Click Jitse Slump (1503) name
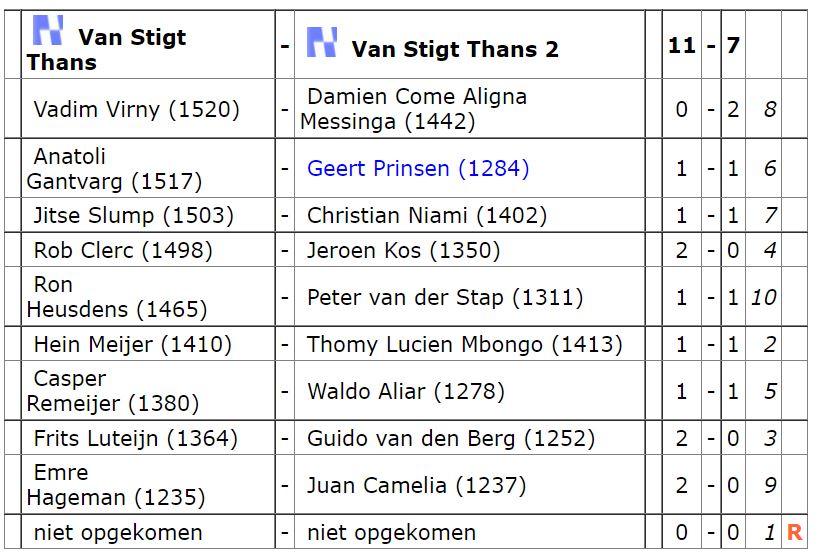830x555 pixels. pos(133,216)
